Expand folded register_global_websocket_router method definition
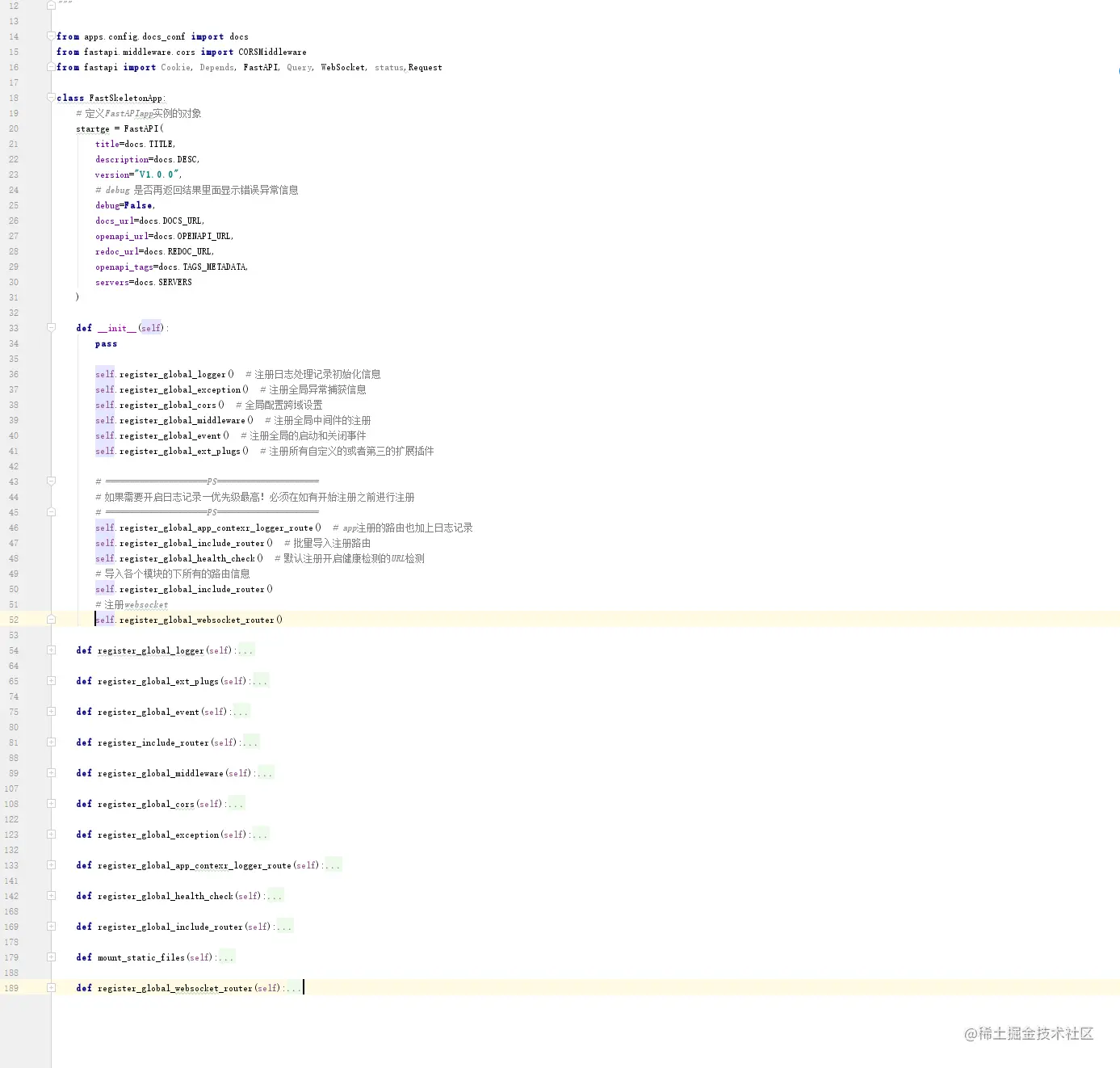1120x1068 pixels. (x=51, y=988)
